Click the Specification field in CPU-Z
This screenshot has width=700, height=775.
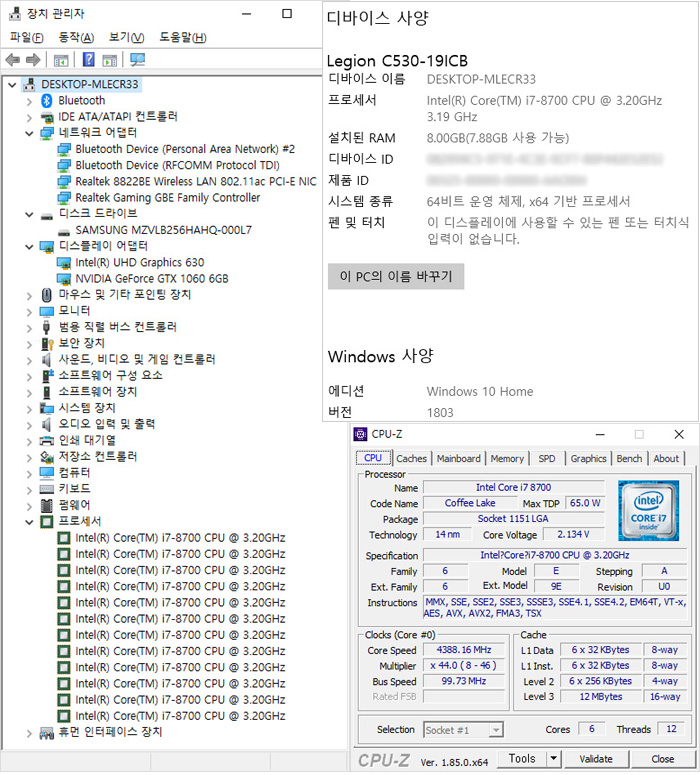coord(555,555)
